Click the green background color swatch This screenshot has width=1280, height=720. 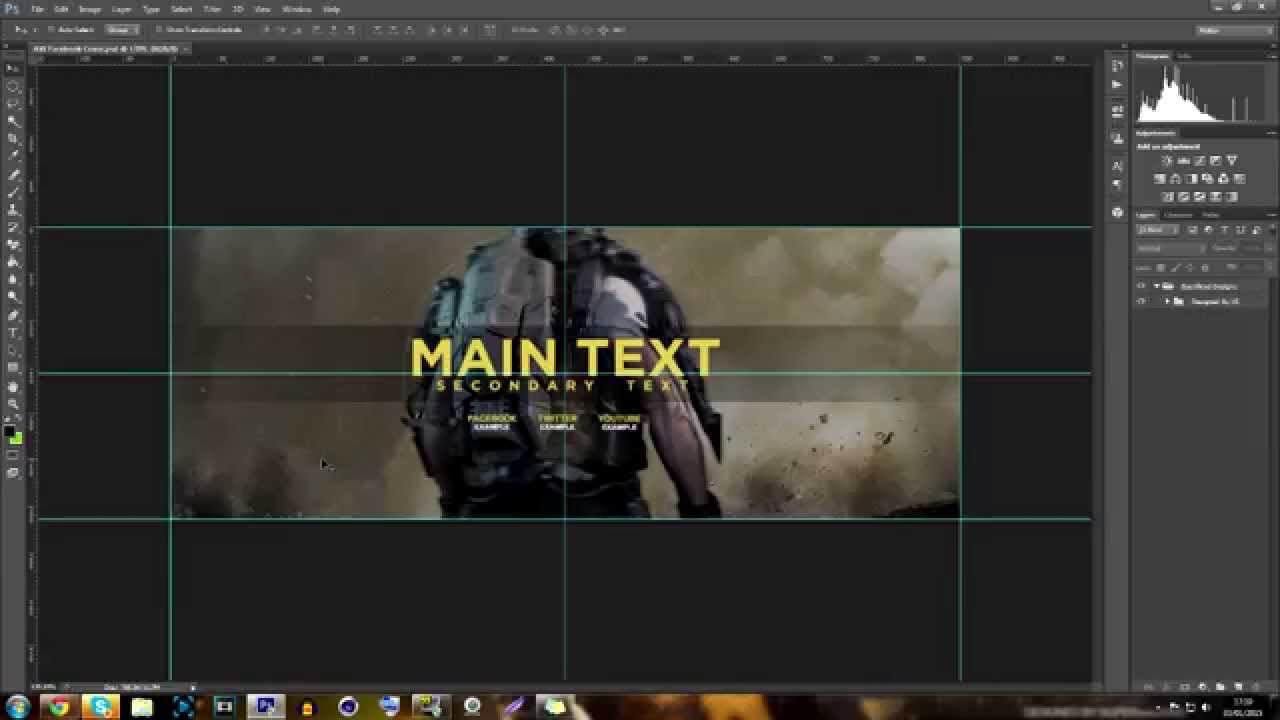[18, 439]
